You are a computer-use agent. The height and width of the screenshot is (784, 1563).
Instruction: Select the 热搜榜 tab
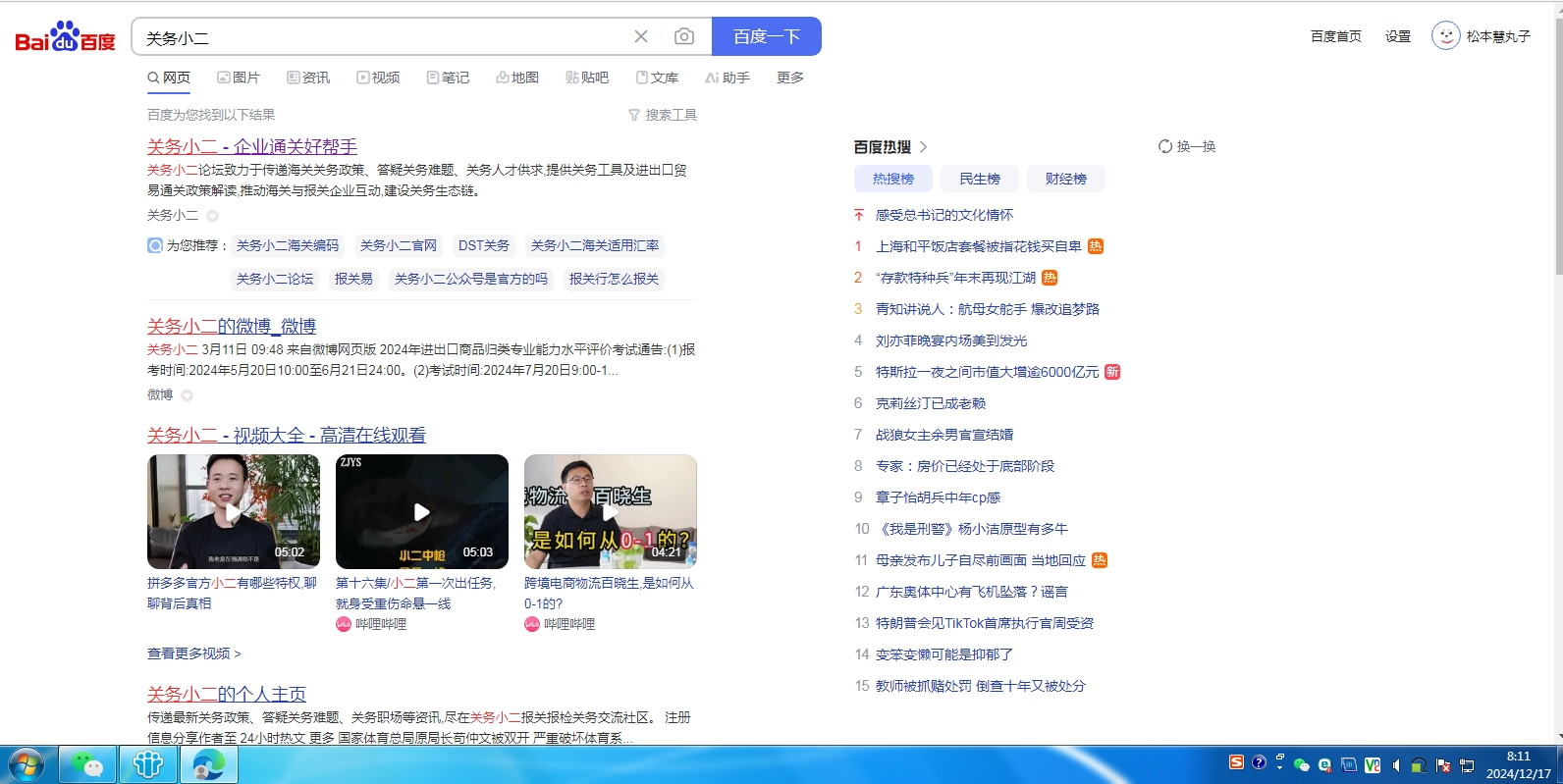point(893,179)
